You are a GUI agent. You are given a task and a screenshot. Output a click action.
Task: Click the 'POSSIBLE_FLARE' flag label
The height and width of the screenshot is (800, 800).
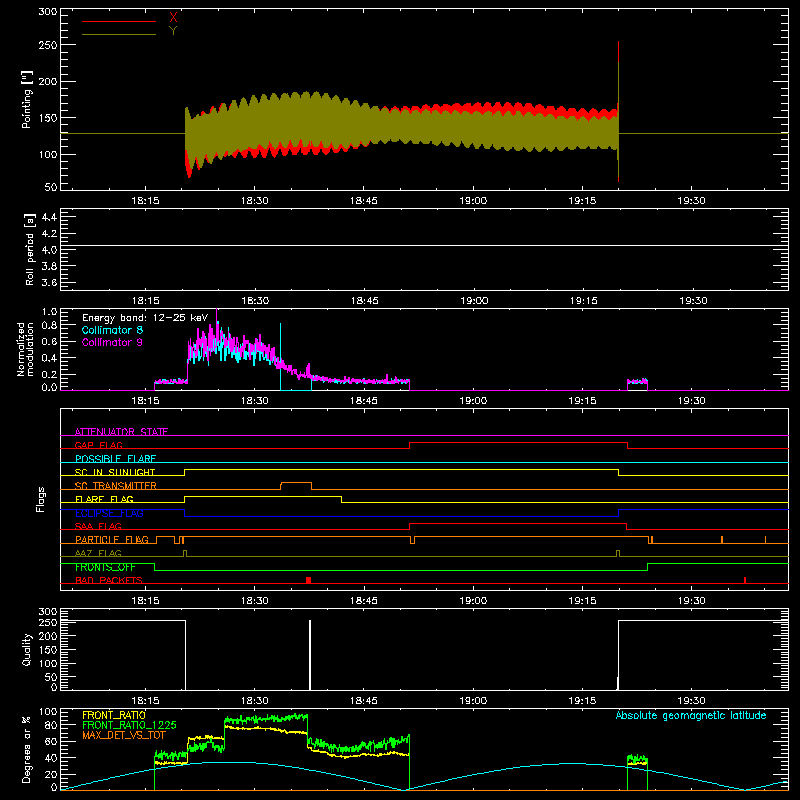115,459
